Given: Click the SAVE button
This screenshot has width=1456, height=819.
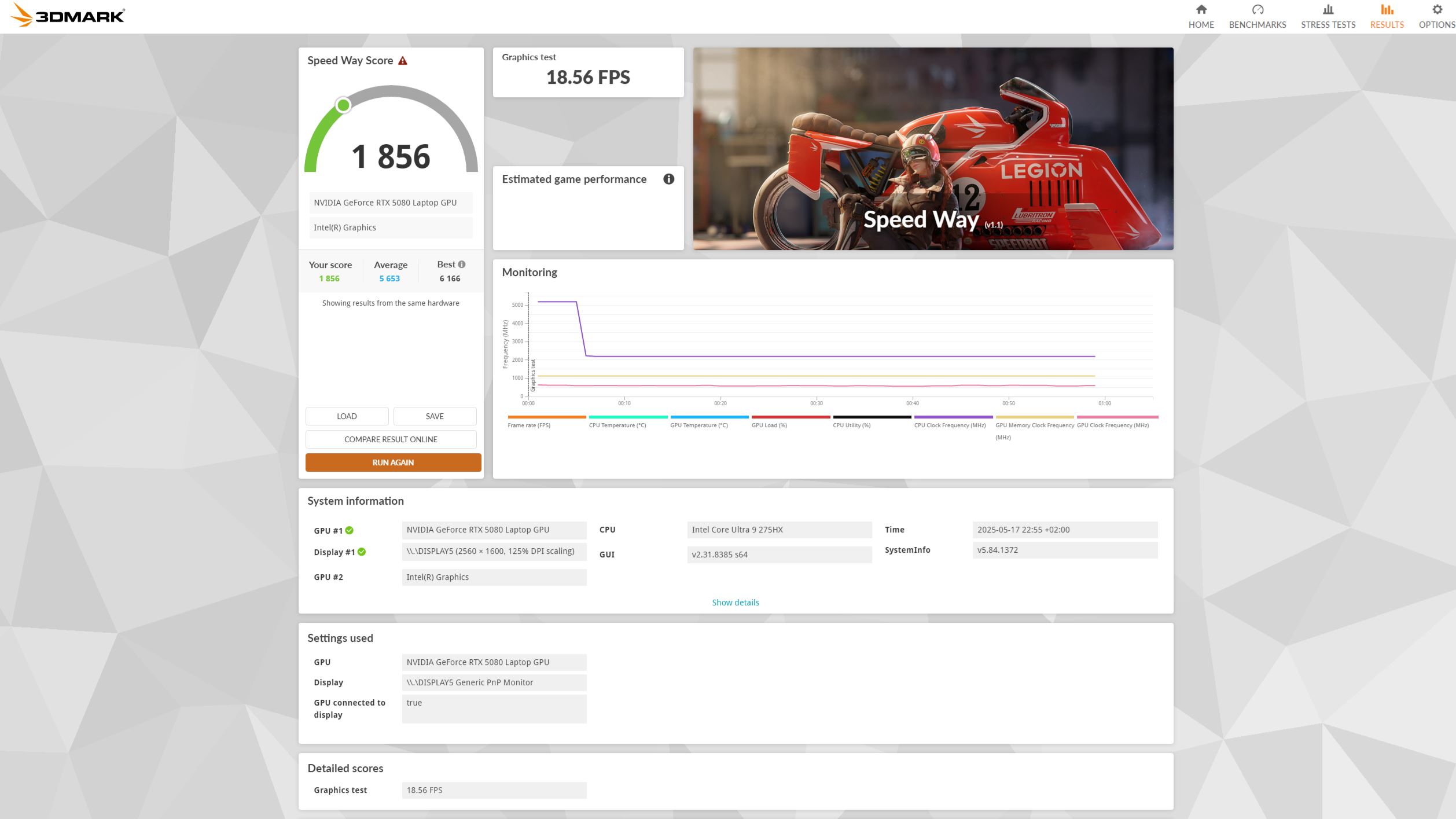Looking at the screenshot, I should tap(435, 416).
